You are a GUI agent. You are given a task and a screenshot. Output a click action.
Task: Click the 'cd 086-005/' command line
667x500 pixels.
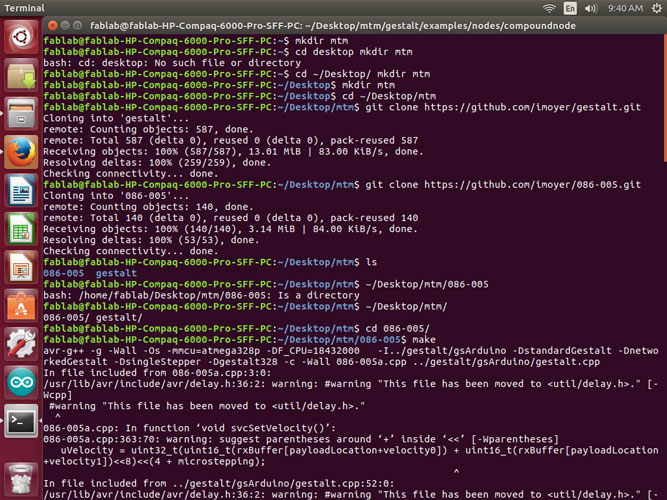coord(236,329)
